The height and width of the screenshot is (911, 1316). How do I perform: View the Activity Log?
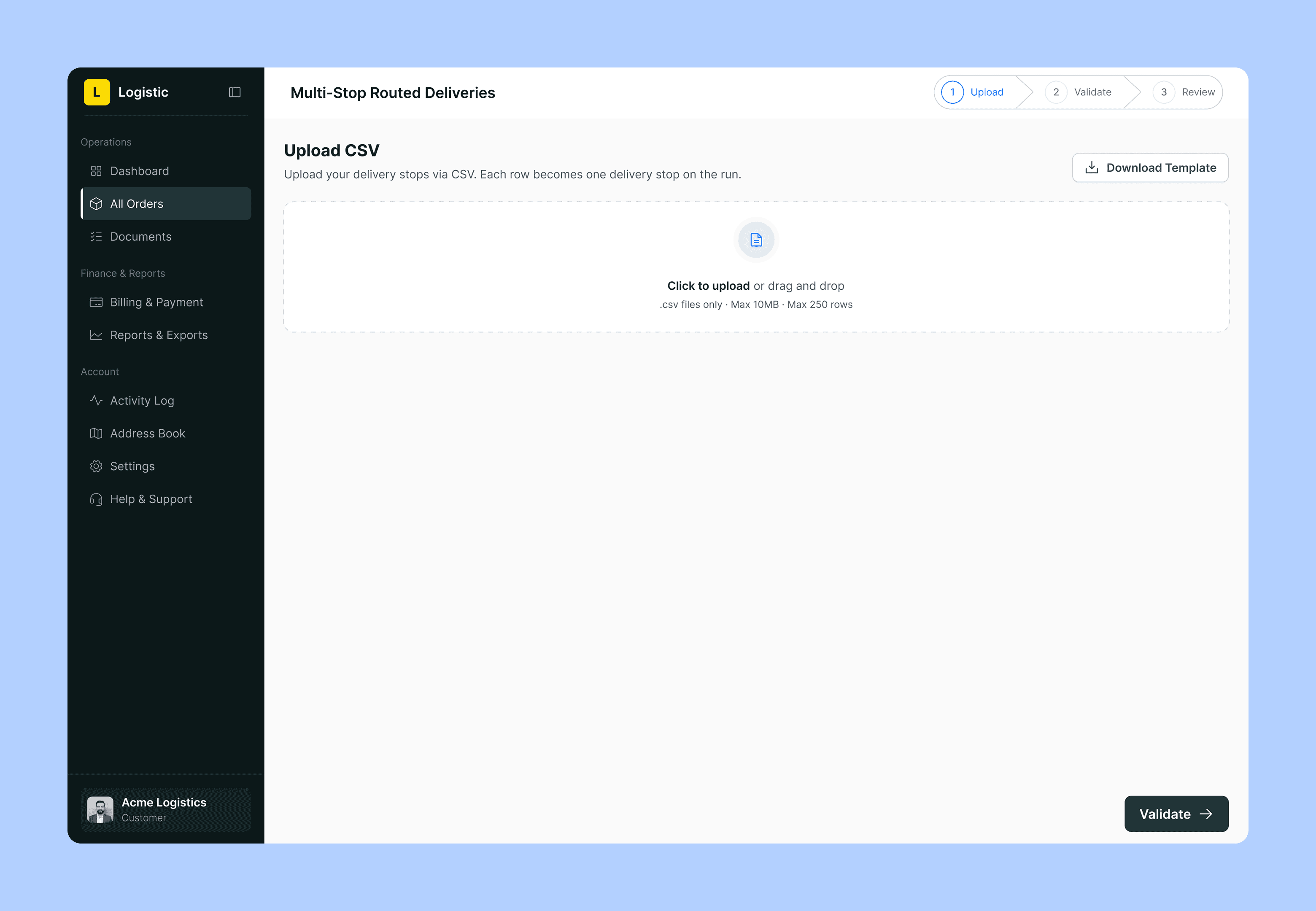(166, 401)
